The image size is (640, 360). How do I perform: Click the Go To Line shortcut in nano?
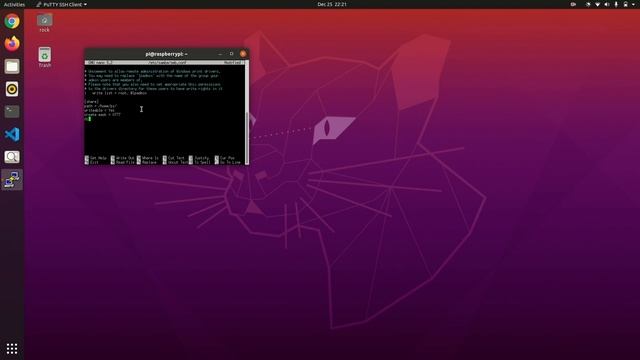pyautogui.click(x=228, y=162)
